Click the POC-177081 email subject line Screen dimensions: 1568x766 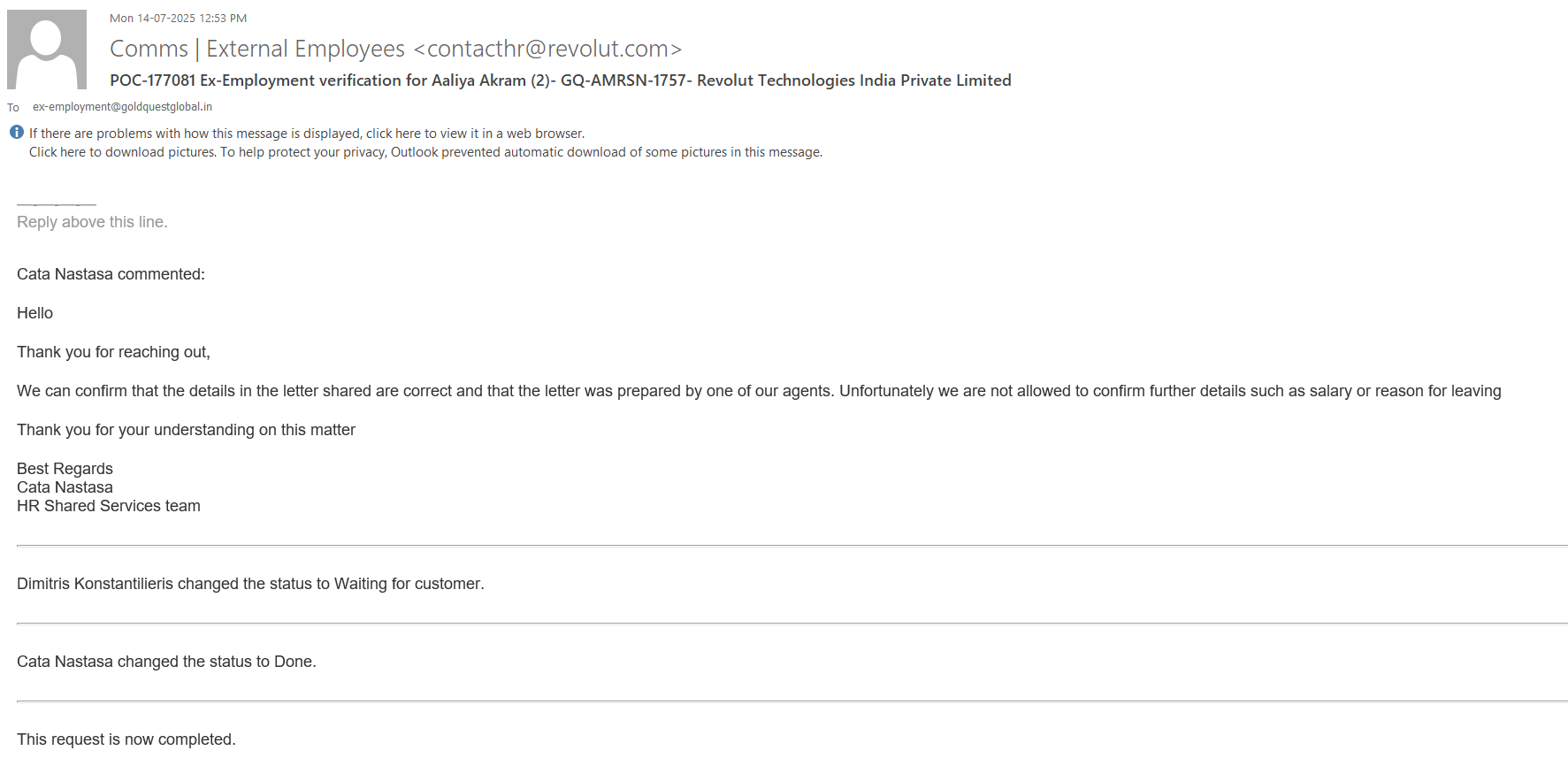click(560, 80)
